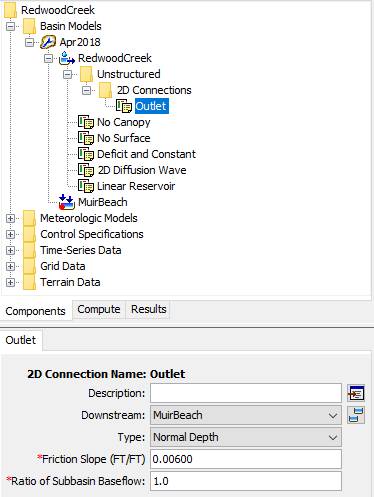Screen dimensions: 374x497
Task: Click the Grid Data folder icon
Action: (x=29, y=266)
